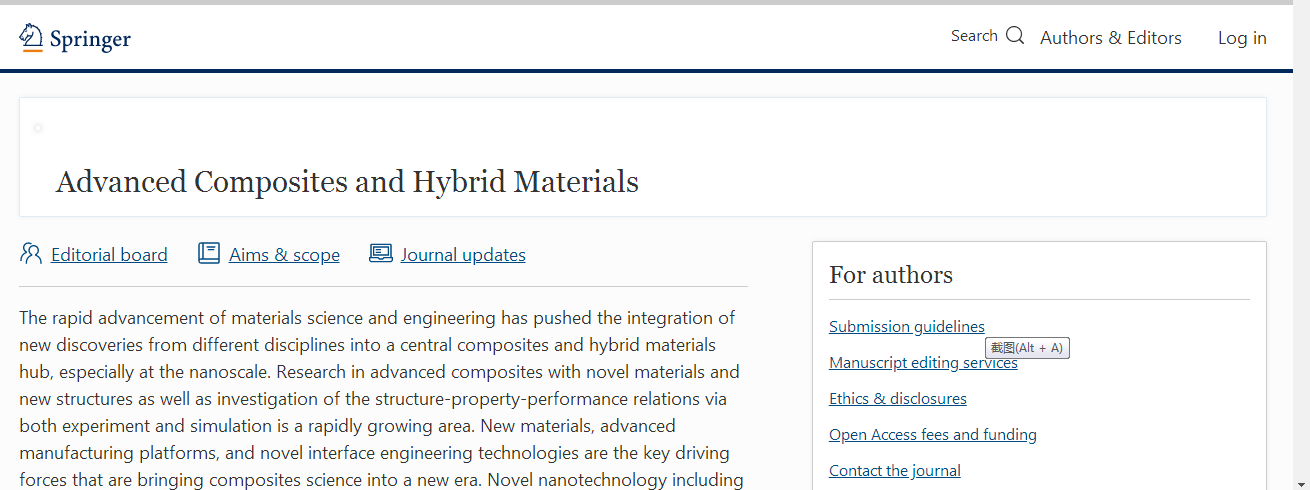
Task: Click the Aims & scope book icon
Action: click(x=209, y=253)
